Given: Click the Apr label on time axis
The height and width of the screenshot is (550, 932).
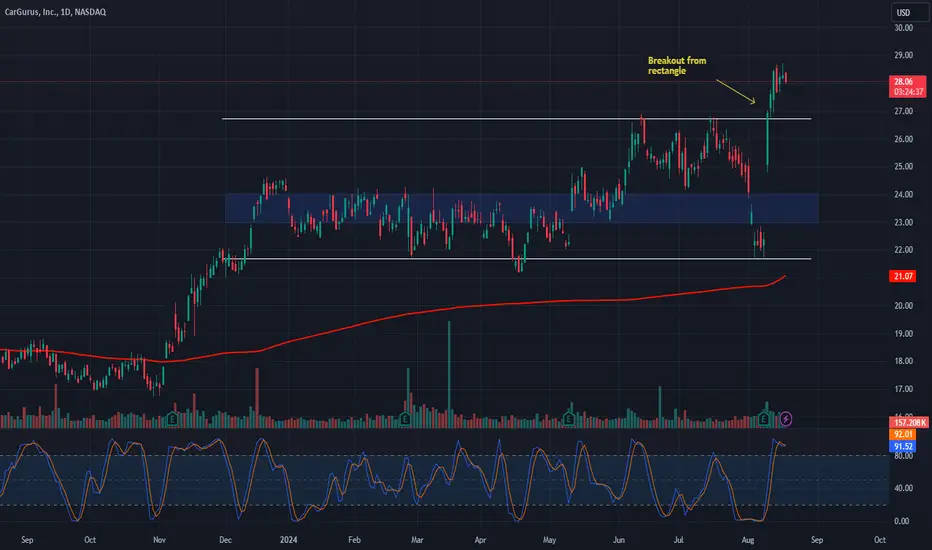Looking at the screenshot, I should click(x=480, y=540).
